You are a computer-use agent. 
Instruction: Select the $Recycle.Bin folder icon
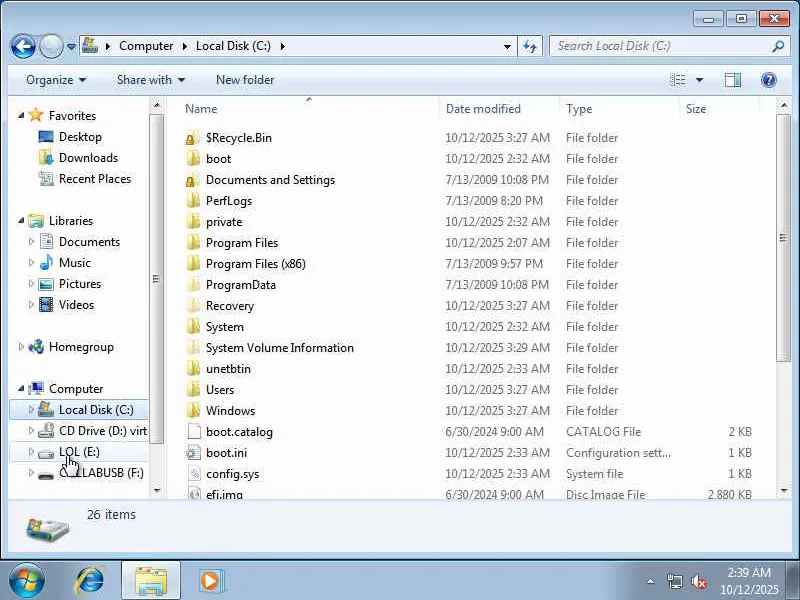pos(192,138)
